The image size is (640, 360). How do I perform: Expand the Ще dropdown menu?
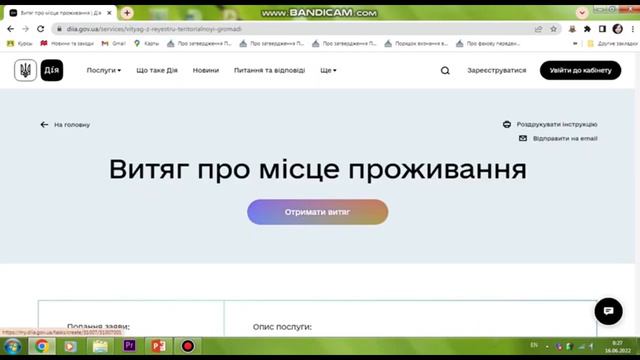(328, 70)
